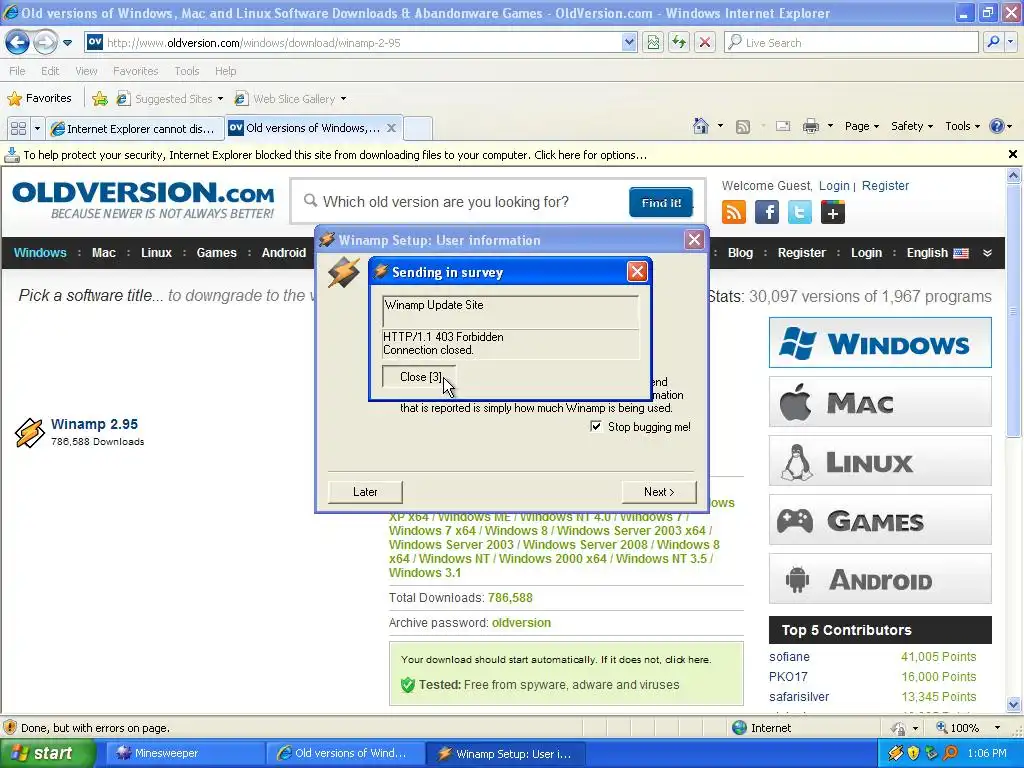
Task: Switch to Minesweeper in the taskbar
Action: point(185,753)
